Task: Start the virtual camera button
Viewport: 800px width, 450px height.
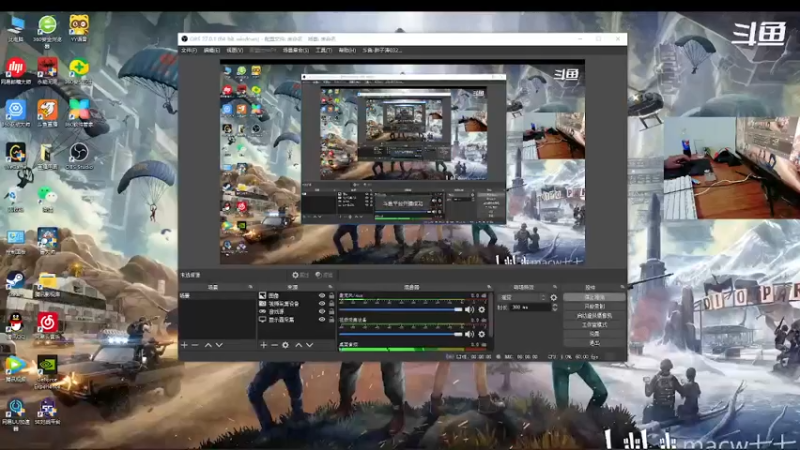Action: tap(594, 315)
